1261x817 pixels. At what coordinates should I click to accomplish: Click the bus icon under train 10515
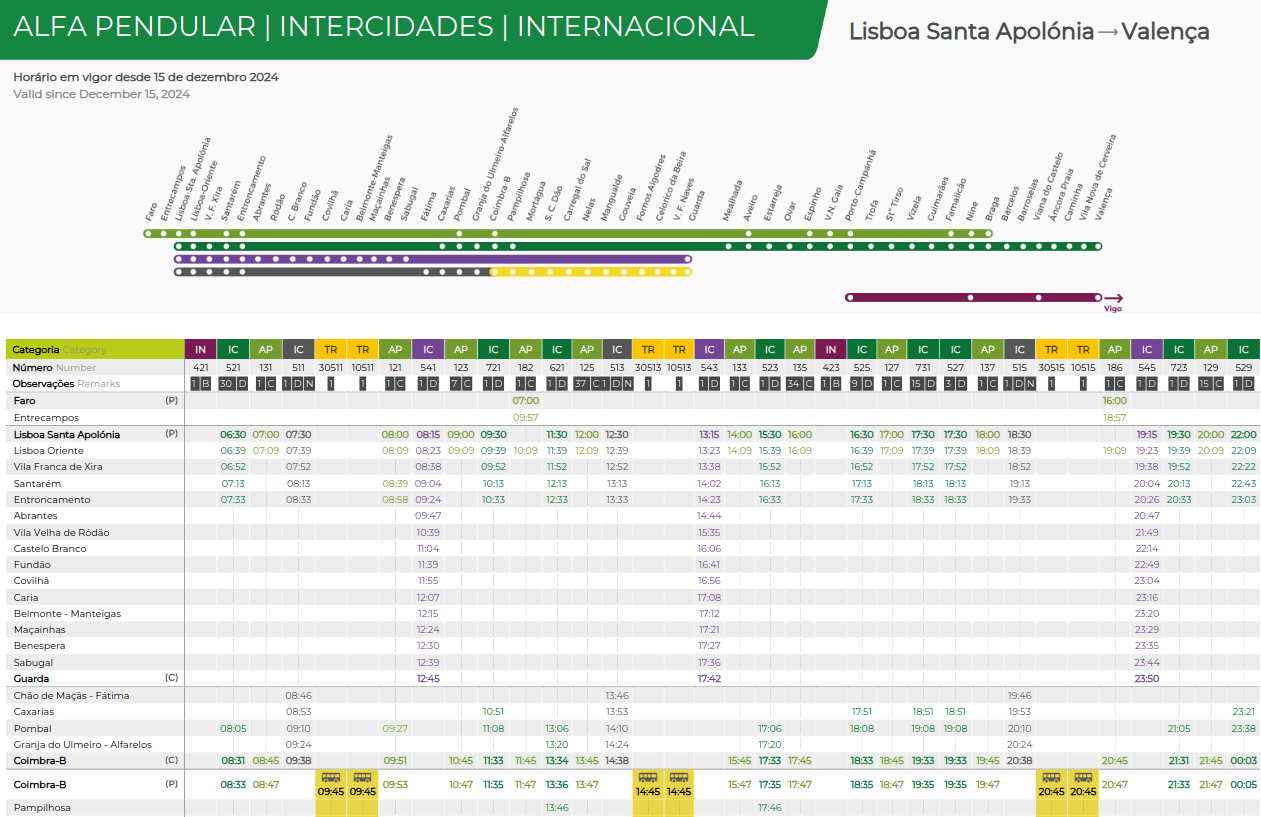tap(1082, 777)
